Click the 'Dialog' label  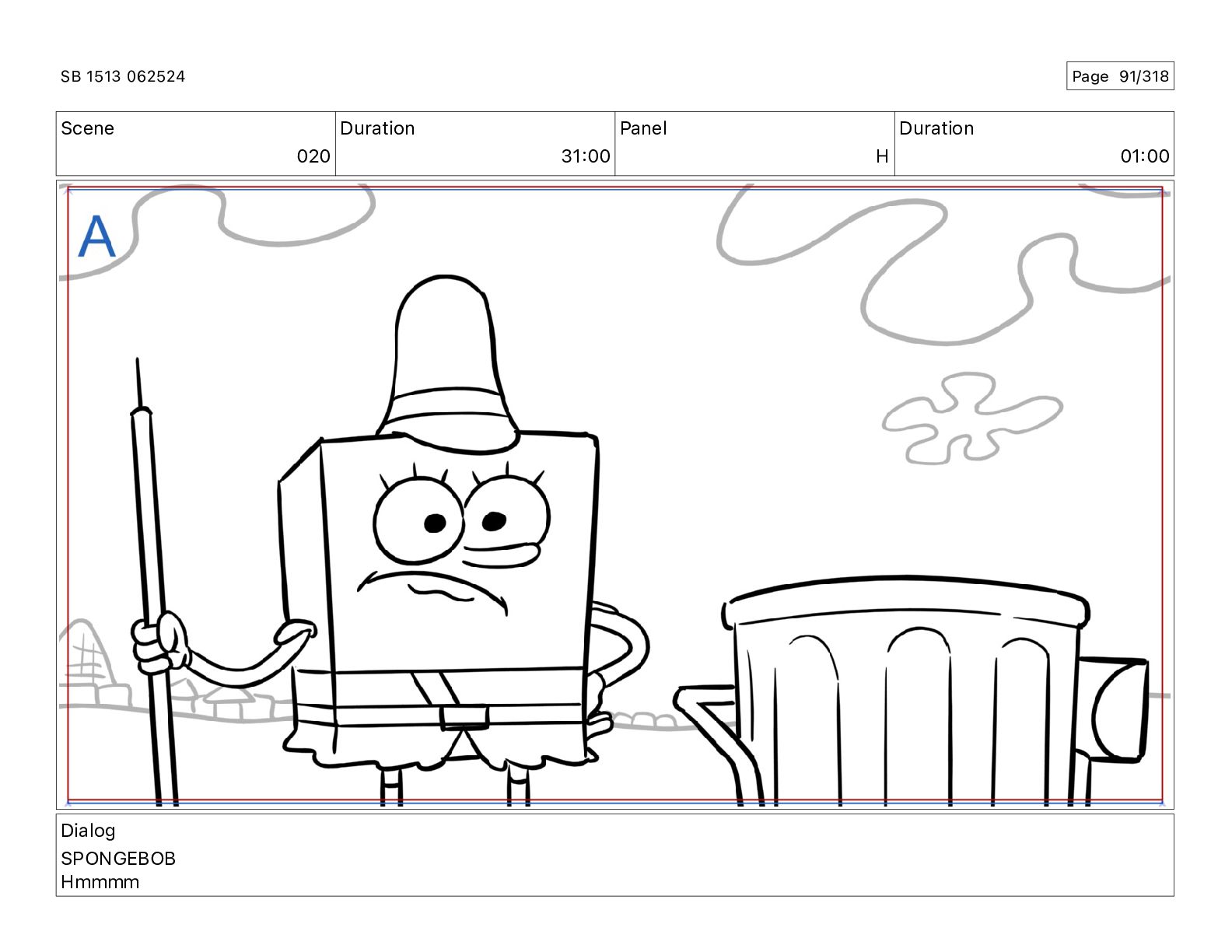[88, 831]
